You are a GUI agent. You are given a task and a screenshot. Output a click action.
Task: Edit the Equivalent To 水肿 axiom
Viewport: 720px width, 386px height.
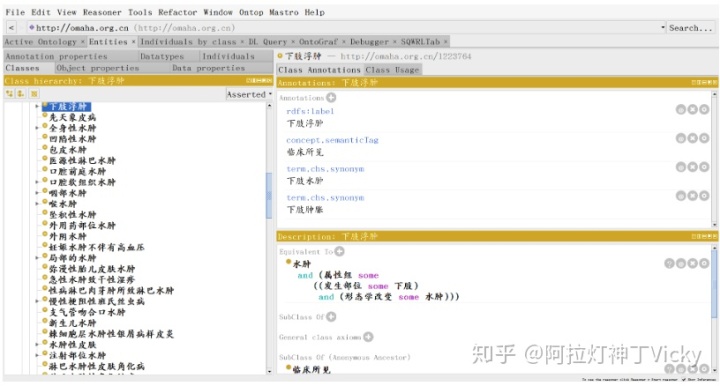pos(704,263)
